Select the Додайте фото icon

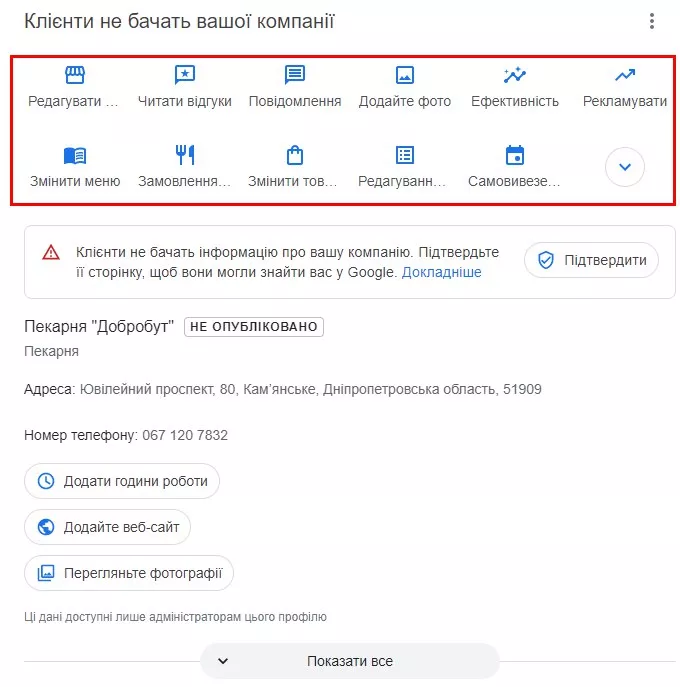tap(404, 75)
